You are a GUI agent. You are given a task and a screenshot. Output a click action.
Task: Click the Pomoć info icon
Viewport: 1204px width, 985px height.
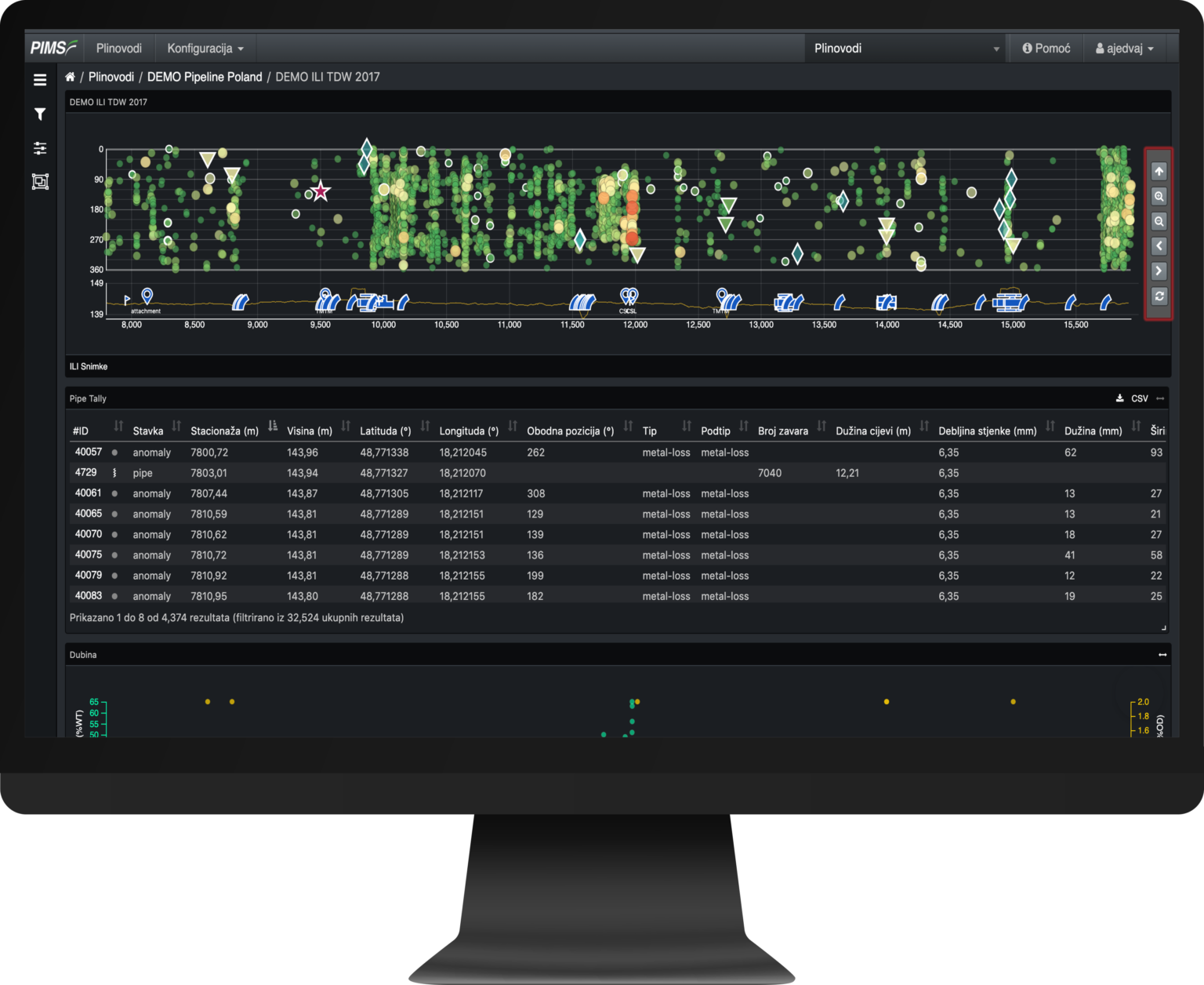click(1028, 48)
